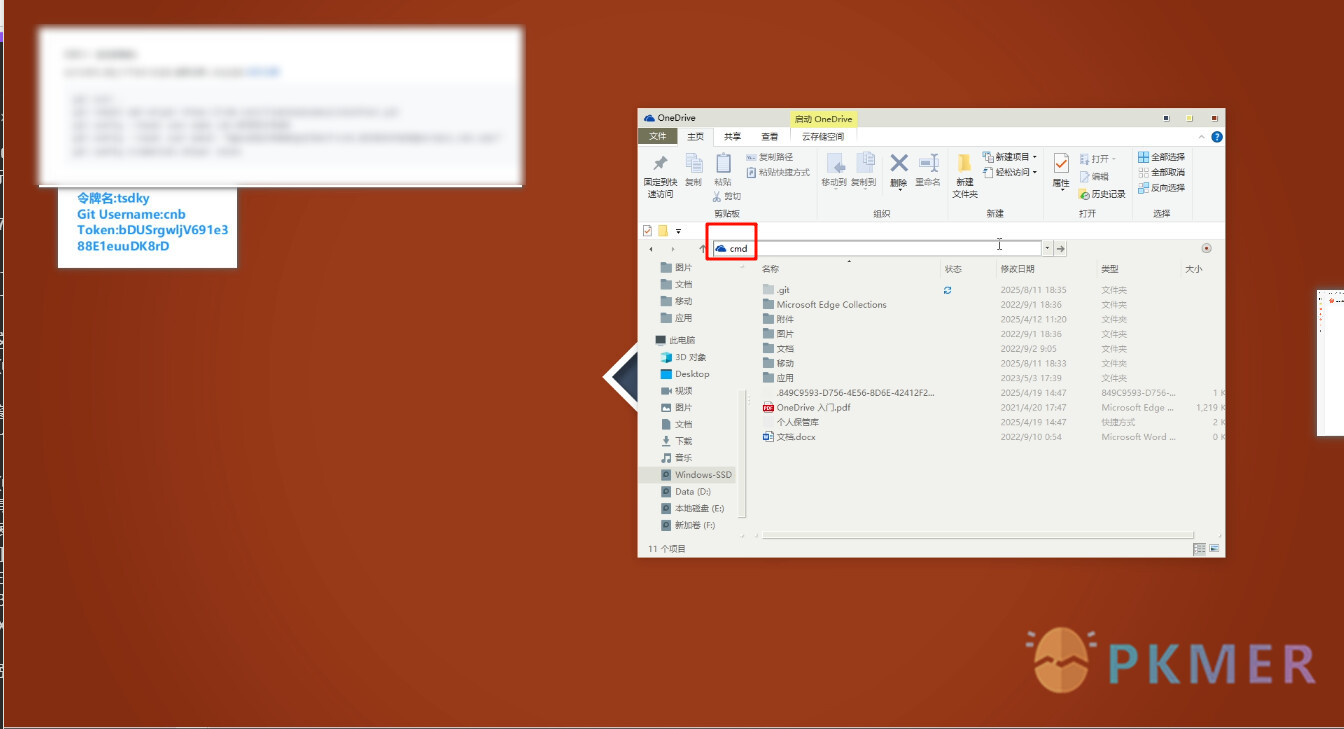The height and width of the screenshot is (729, 1344).
Task: Create a folder with 新建文件夹 icon
Action: tap(964, 163)
